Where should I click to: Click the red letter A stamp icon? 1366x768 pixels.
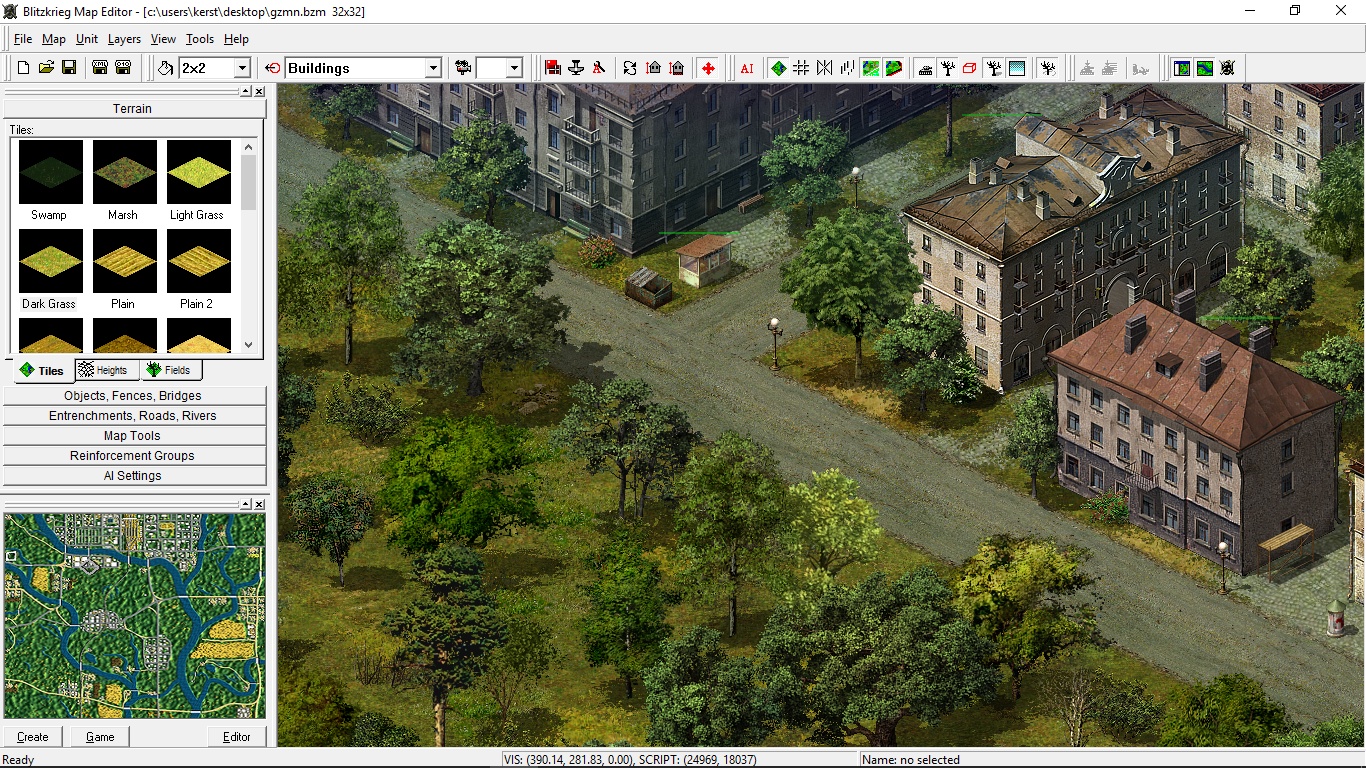tap(599, 68)
